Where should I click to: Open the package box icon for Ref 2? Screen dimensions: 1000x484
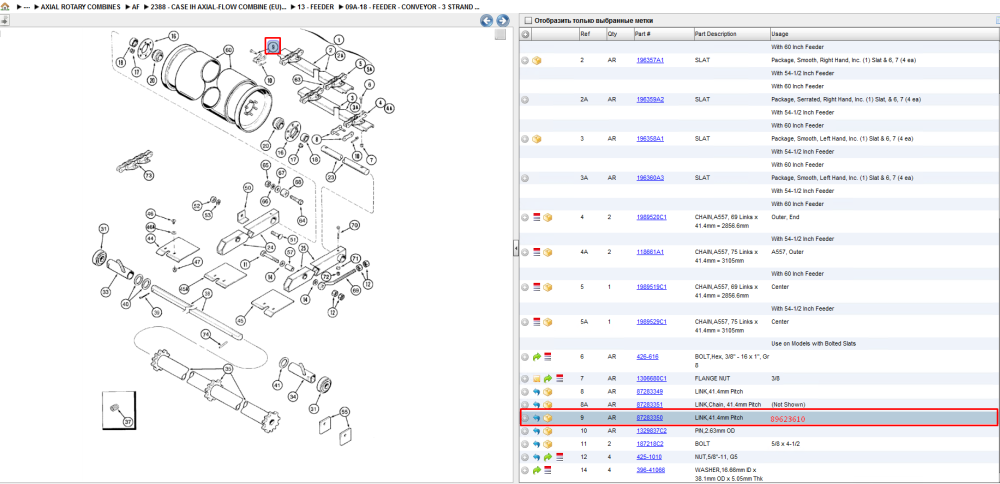pyautogui.click(x=537, y=61)
